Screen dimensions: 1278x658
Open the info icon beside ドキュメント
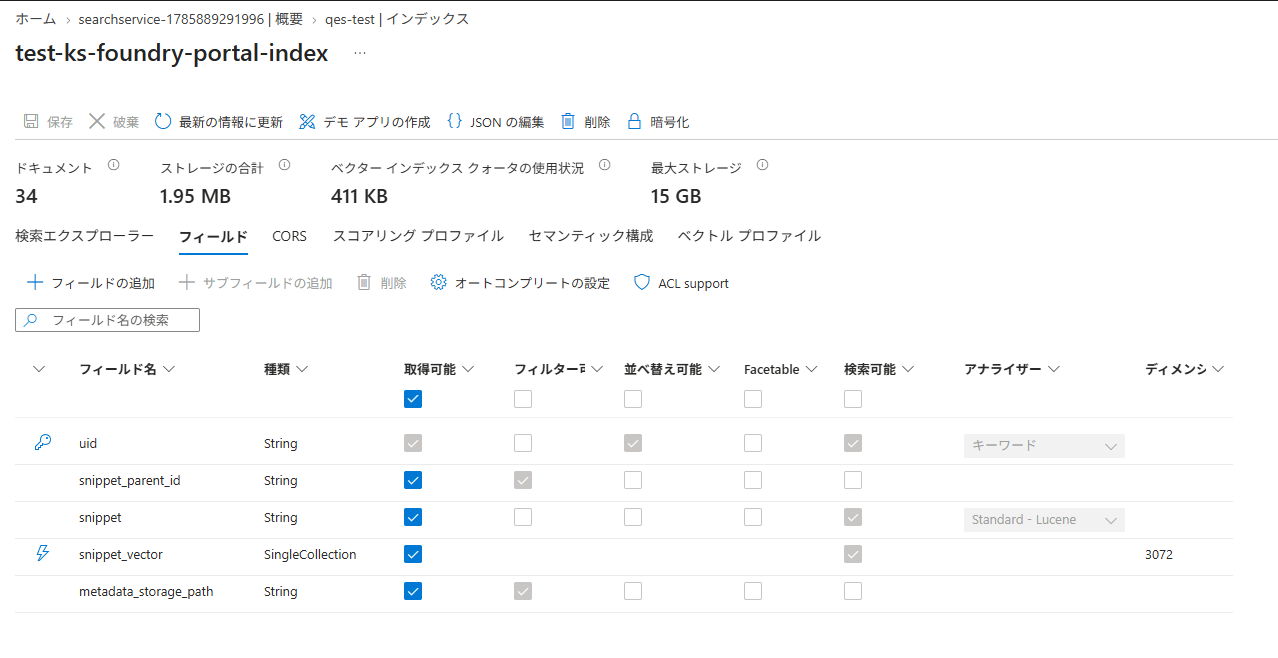113,165
